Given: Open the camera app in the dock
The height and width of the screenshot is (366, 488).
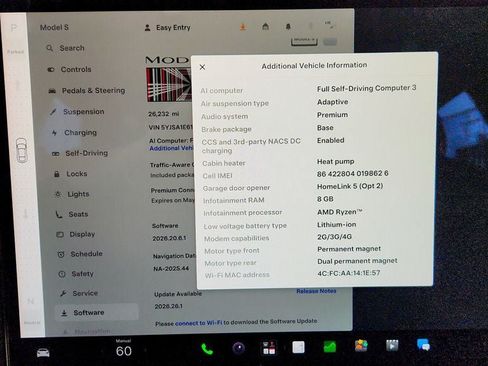Looking at the screenshot, I should tap(239, 348).
